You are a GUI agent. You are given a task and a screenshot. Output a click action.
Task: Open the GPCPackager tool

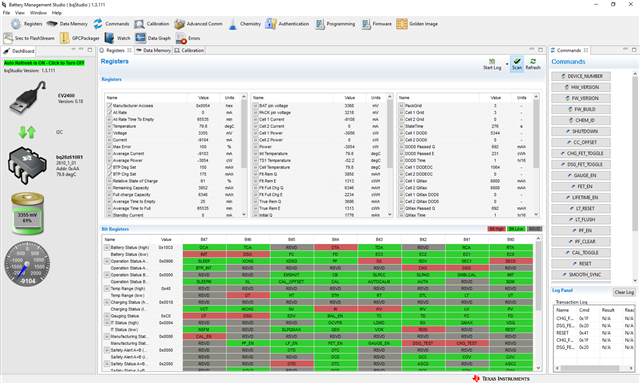click(80, 38)
